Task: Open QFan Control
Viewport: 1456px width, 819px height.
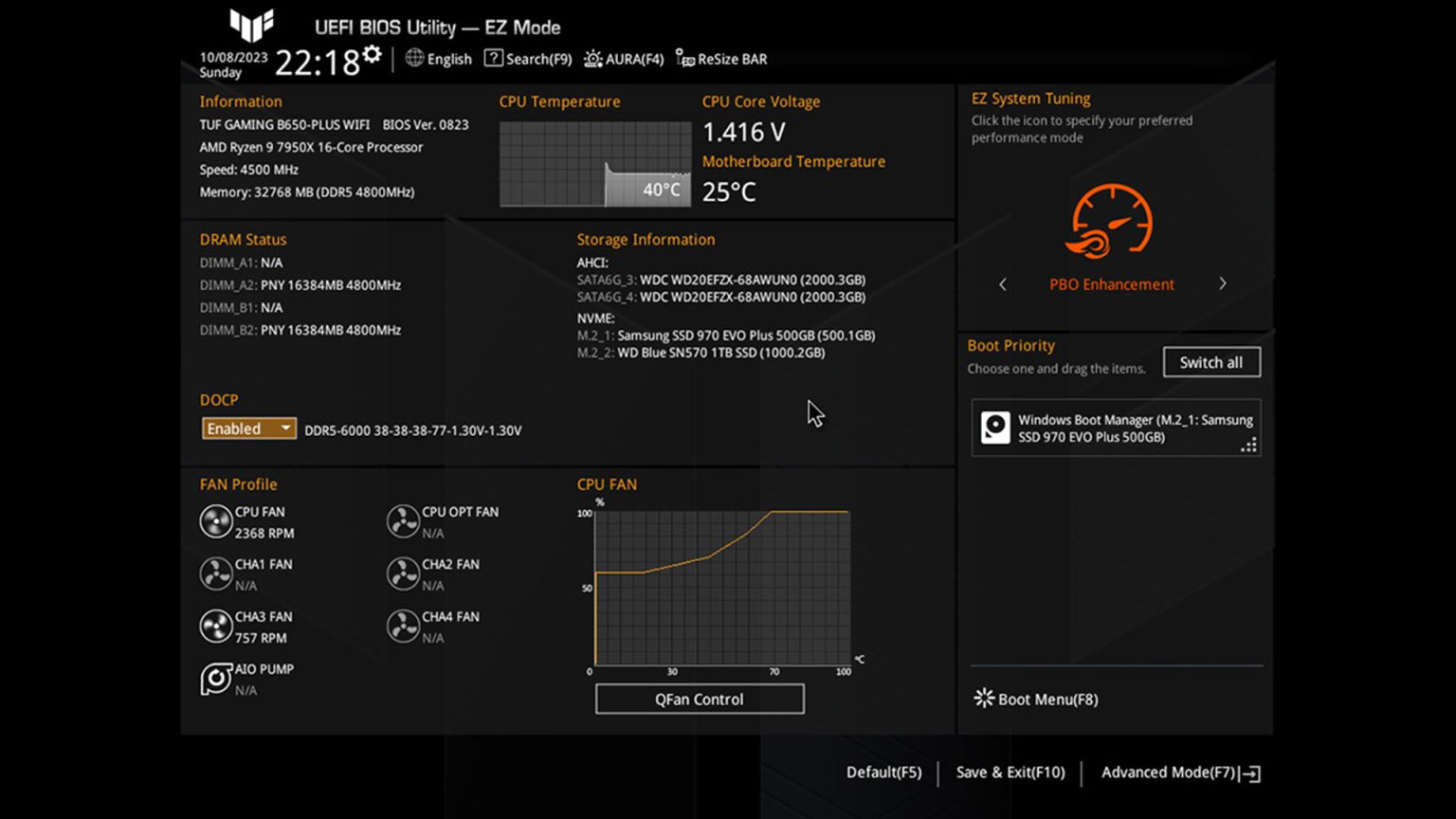Action: click(x=700, y=699)
